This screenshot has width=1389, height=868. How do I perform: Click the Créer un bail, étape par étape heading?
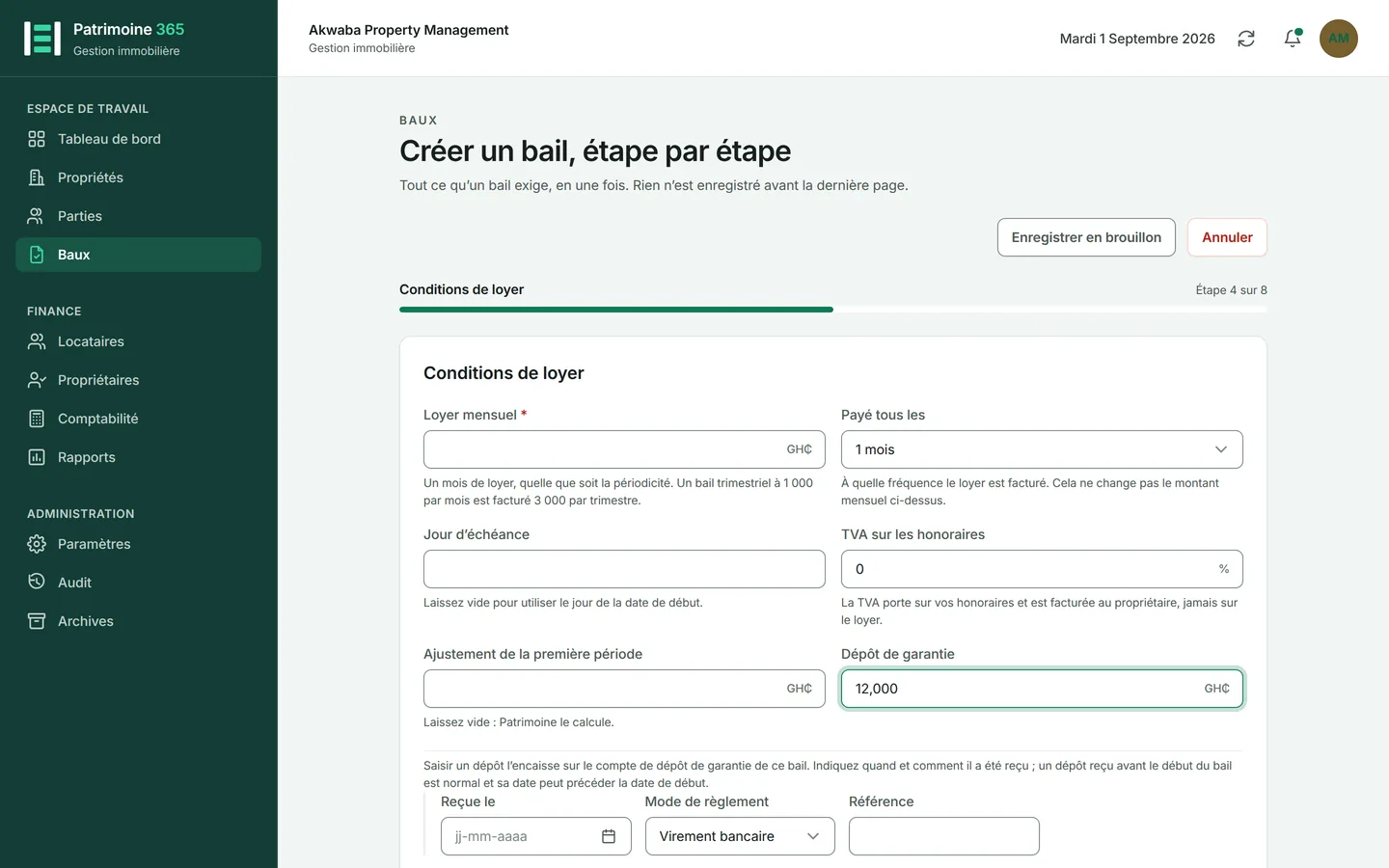click(x=595, y=151)
